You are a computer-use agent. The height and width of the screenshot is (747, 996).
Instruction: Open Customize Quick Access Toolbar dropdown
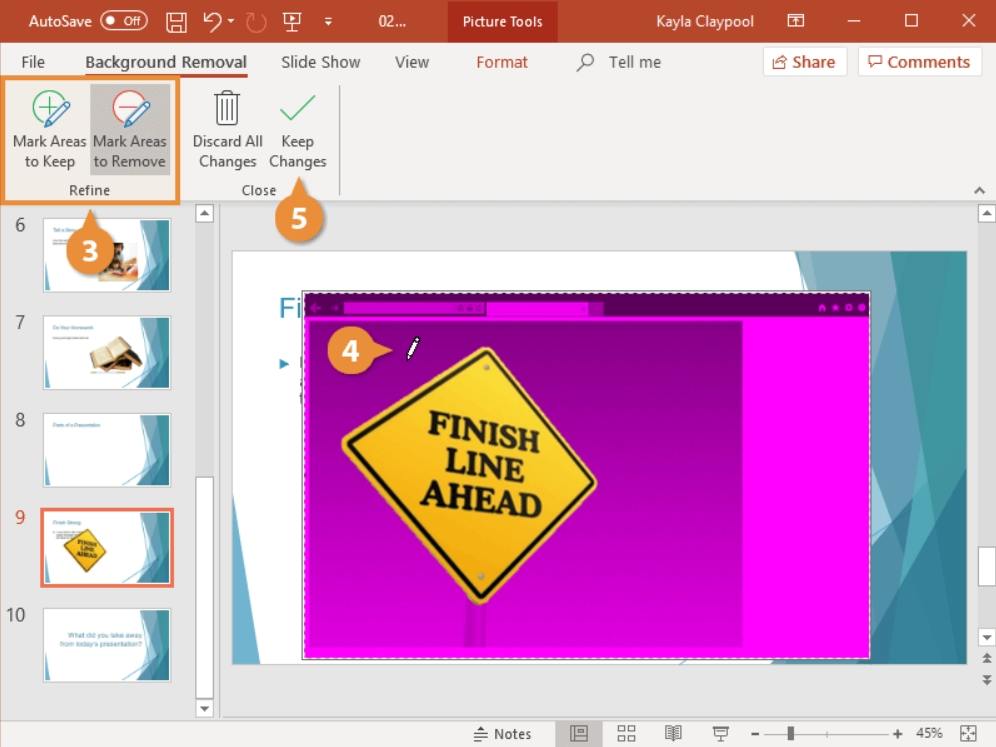[x=329, y=21]
